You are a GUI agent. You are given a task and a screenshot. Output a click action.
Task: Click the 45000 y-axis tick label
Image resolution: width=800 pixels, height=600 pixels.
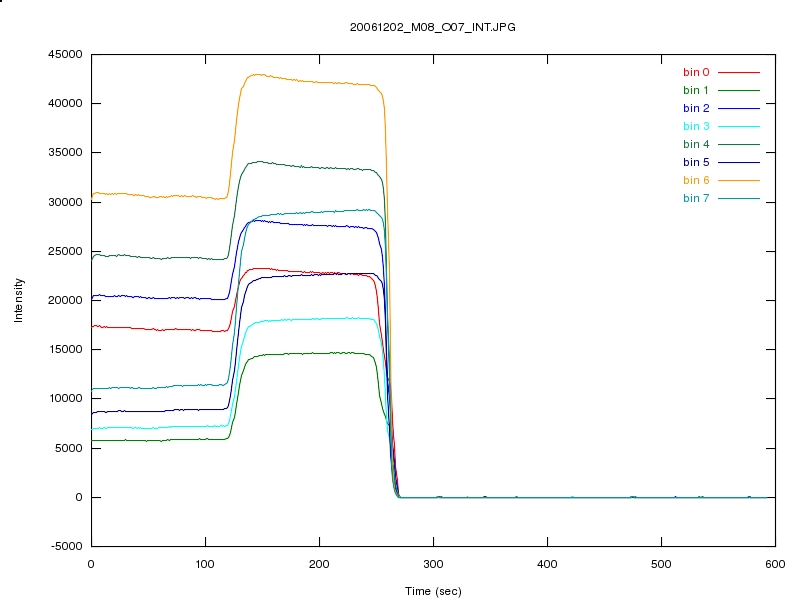click(x=65, y=54)
